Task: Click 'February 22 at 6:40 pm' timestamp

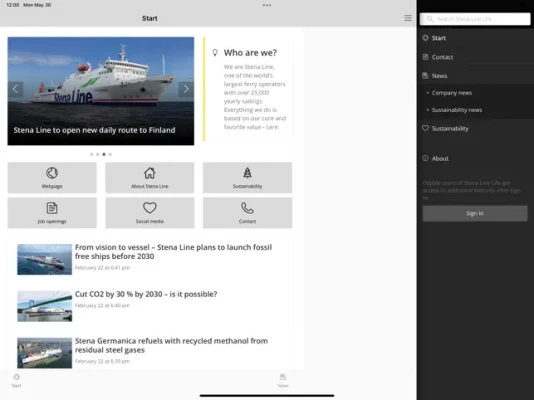Action: (x=102, y=305)
